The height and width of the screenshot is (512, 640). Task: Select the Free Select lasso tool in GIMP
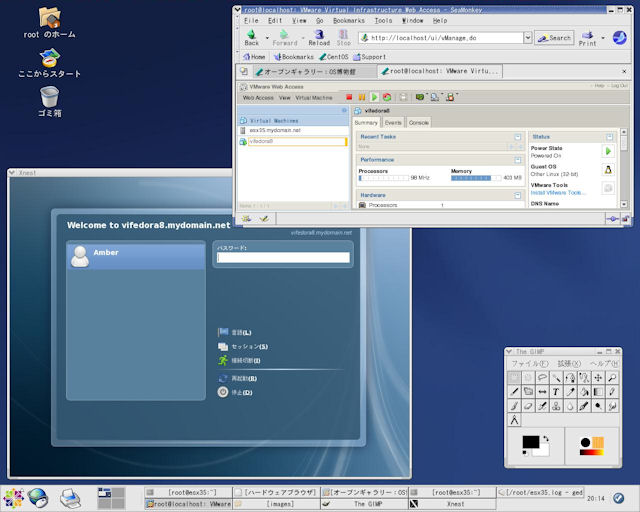pos(542,378)
